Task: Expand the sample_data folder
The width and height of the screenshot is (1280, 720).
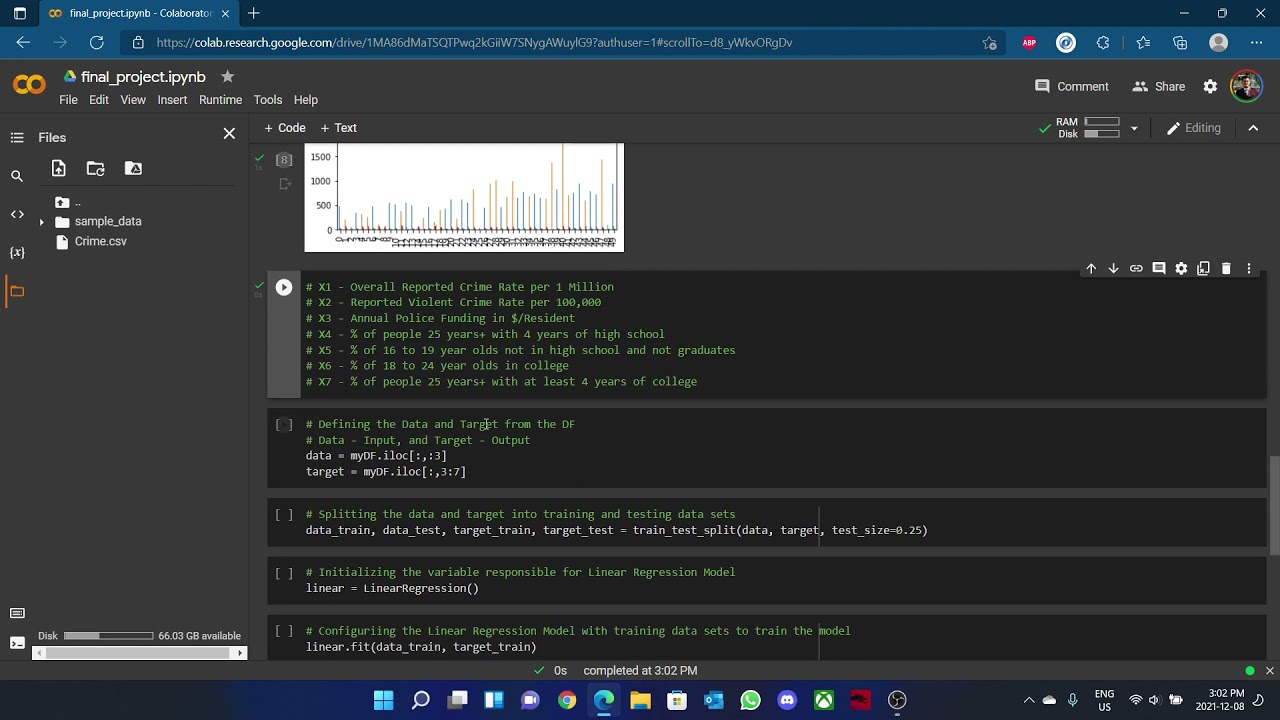Action: [x=41, y=222]
